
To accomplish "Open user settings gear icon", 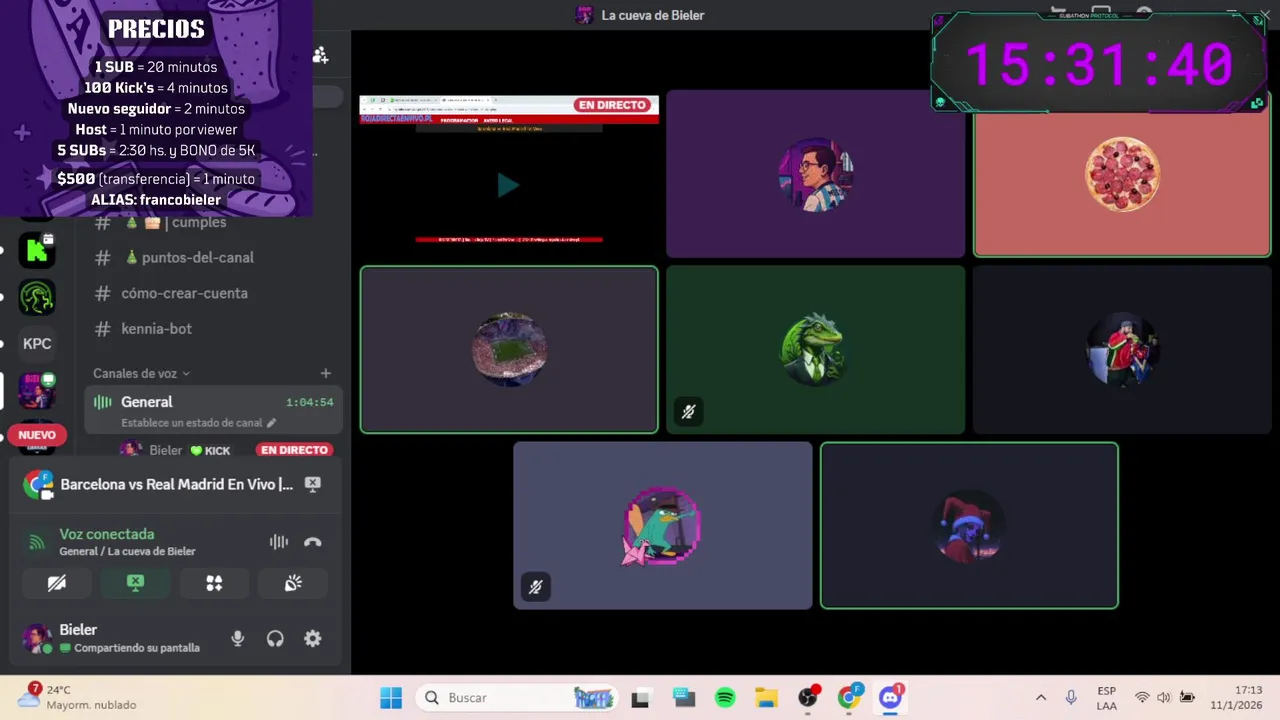I will (313, 638).
